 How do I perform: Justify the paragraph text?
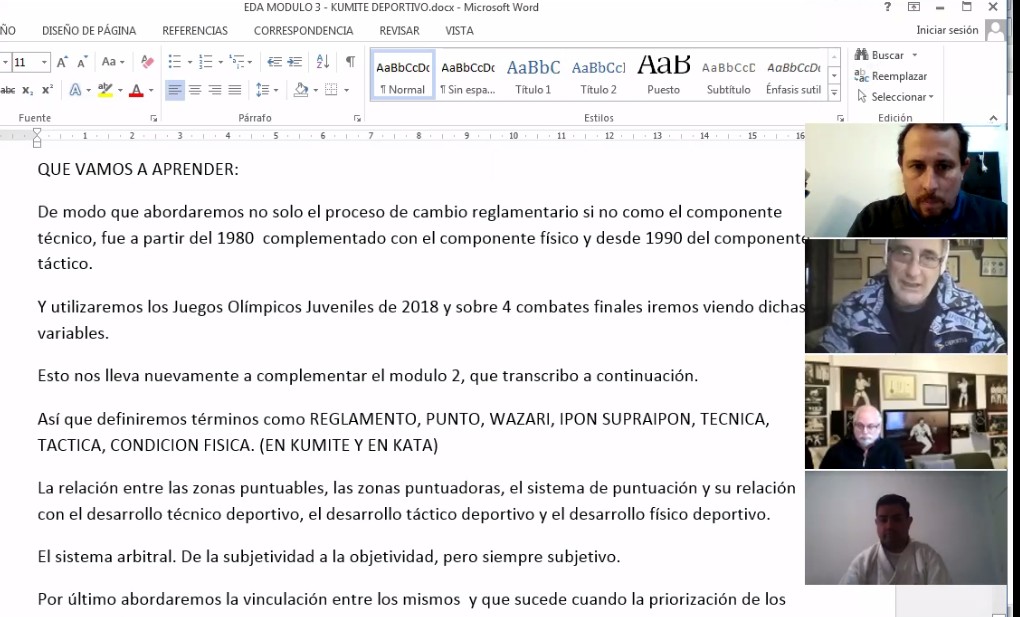235,90
